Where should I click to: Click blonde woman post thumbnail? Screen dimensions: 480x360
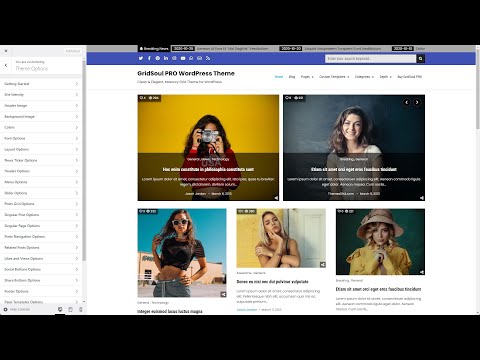[281, 238]
